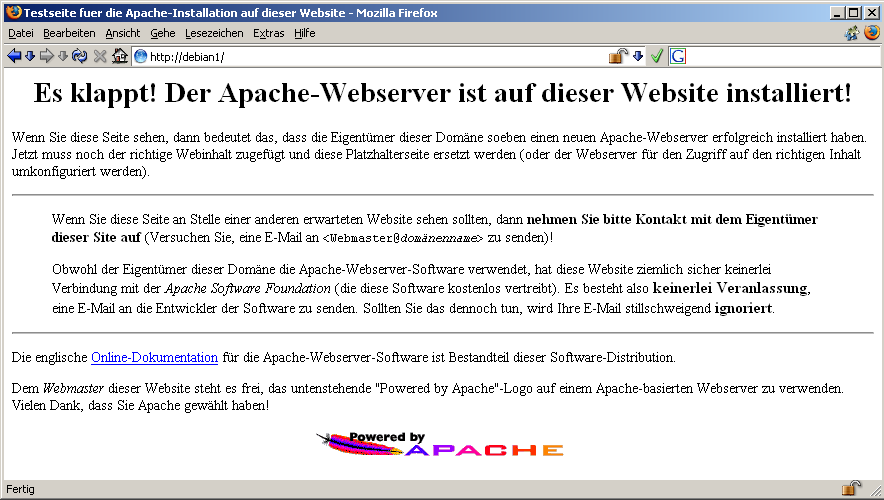The height and width of the screenshot is (500, 884).
Task: Click the '<Webmaster@domänenname>' text
Action: tap(403, 238)
